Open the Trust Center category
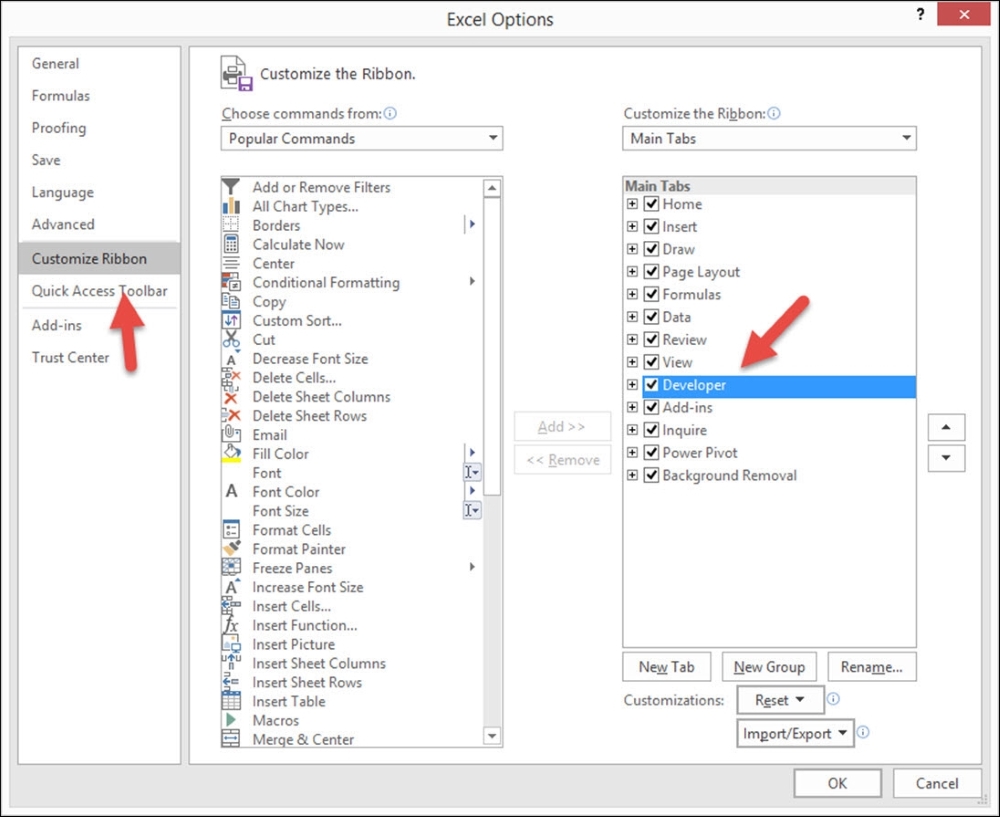 pyautogui.click(x=70, y=357)
